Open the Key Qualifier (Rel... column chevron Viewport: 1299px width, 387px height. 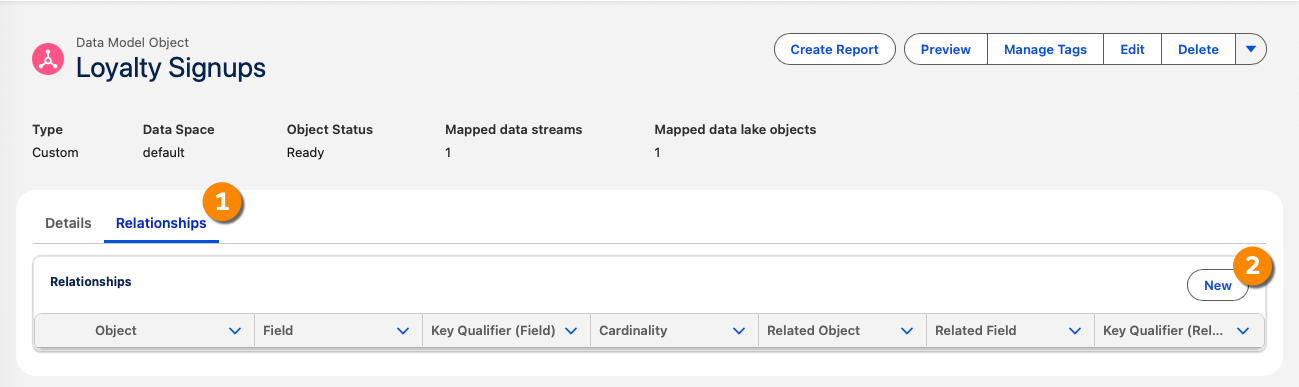pos(1244,330)
